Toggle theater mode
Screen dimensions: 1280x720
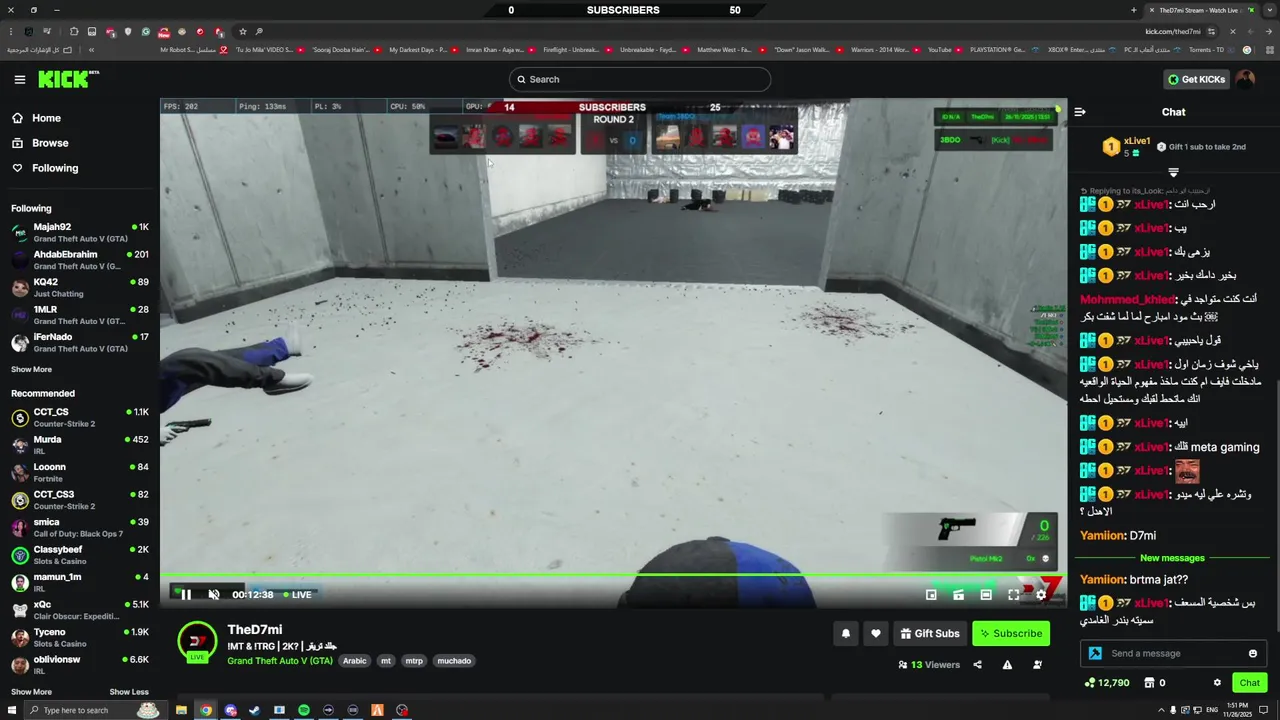point(986,594)
